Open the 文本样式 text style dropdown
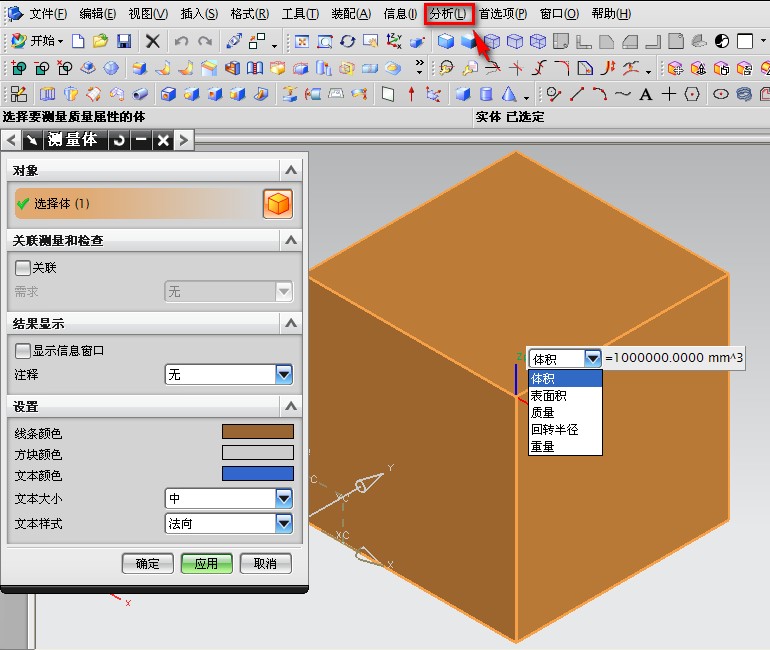This screenshot has height=650, width=770. pos(229,523)
